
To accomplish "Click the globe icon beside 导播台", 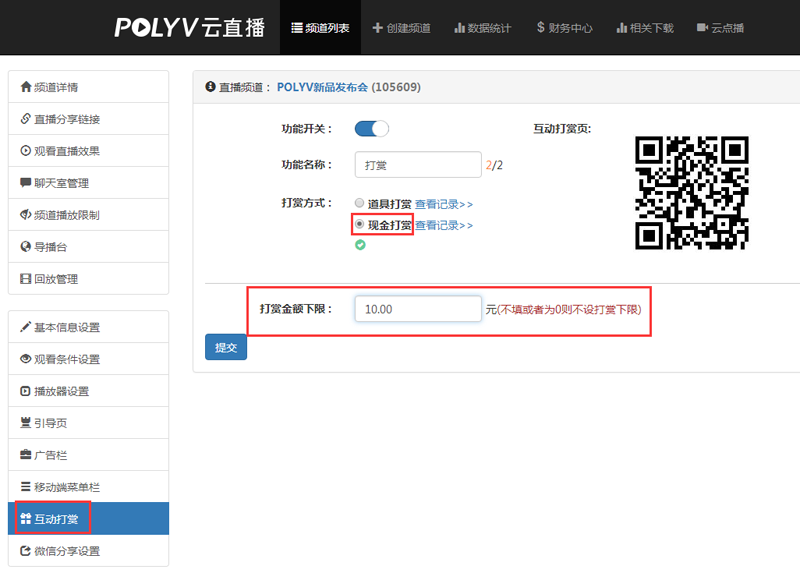I will tap(26, 247).
